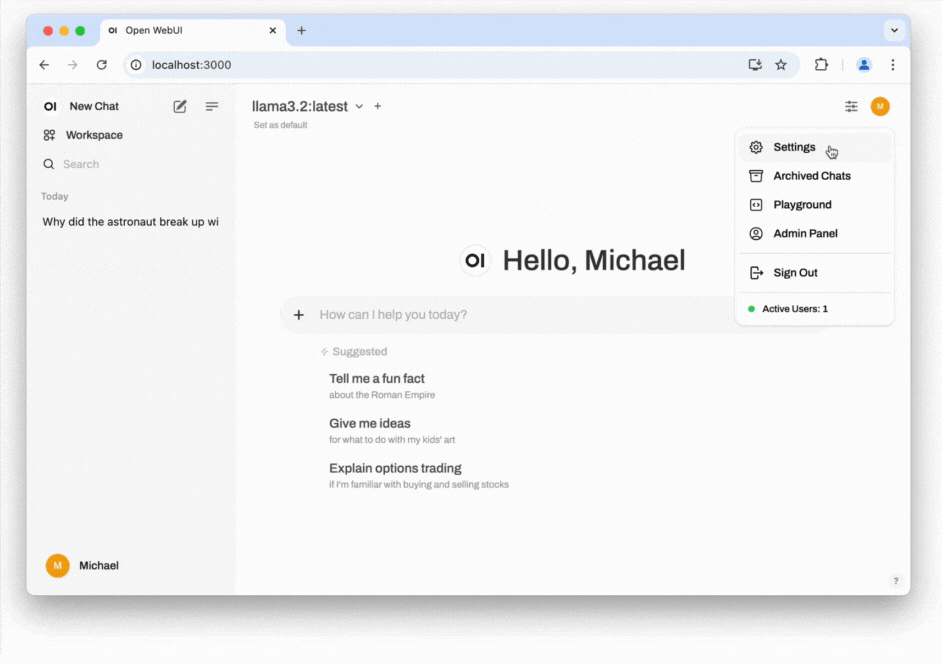Create a new chat via the compose icon
Viewport: 942px width, 664px height.
pos(180,106)
